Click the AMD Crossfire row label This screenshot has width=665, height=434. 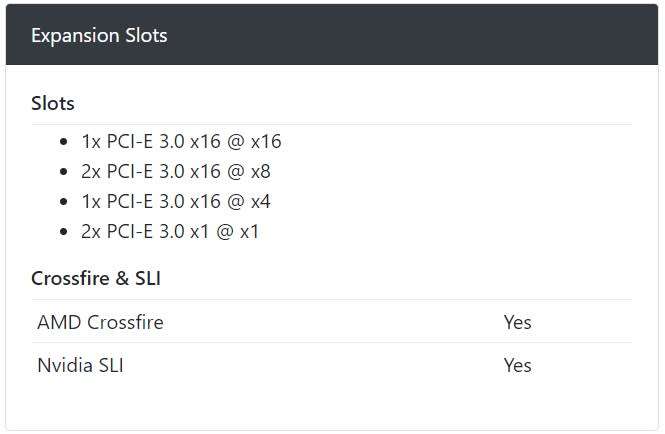[101, 322]
